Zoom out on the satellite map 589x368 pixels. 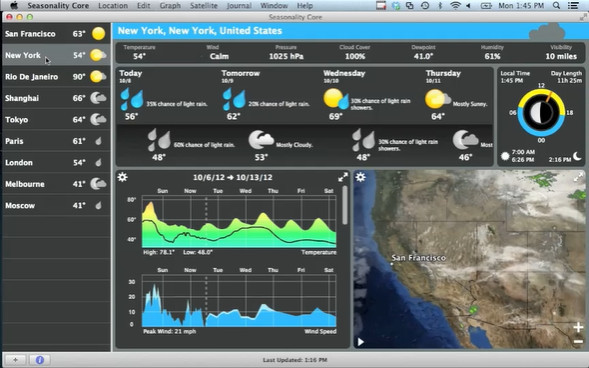(x=578, y=341)
